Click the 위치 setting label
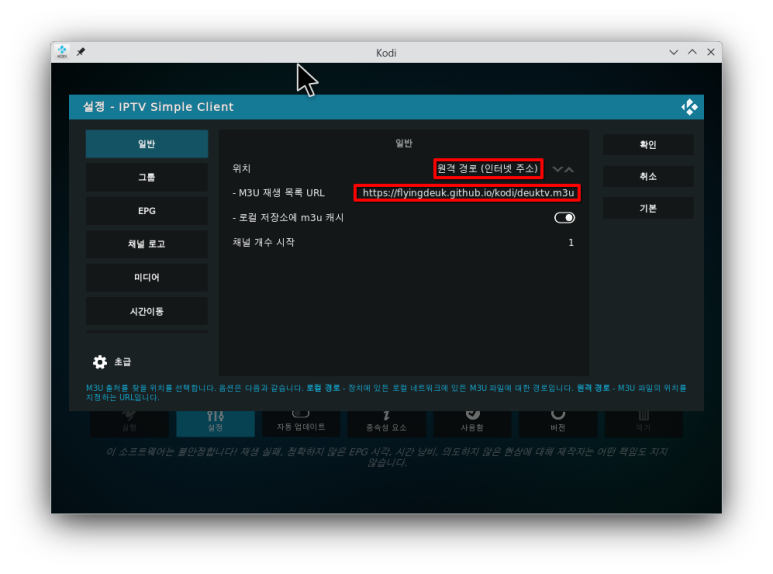 tap(242, 169)
